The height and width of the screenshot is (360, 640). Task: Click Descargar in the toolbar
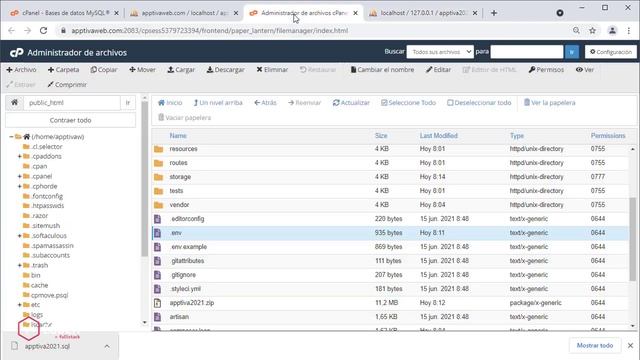coord(225,70)
